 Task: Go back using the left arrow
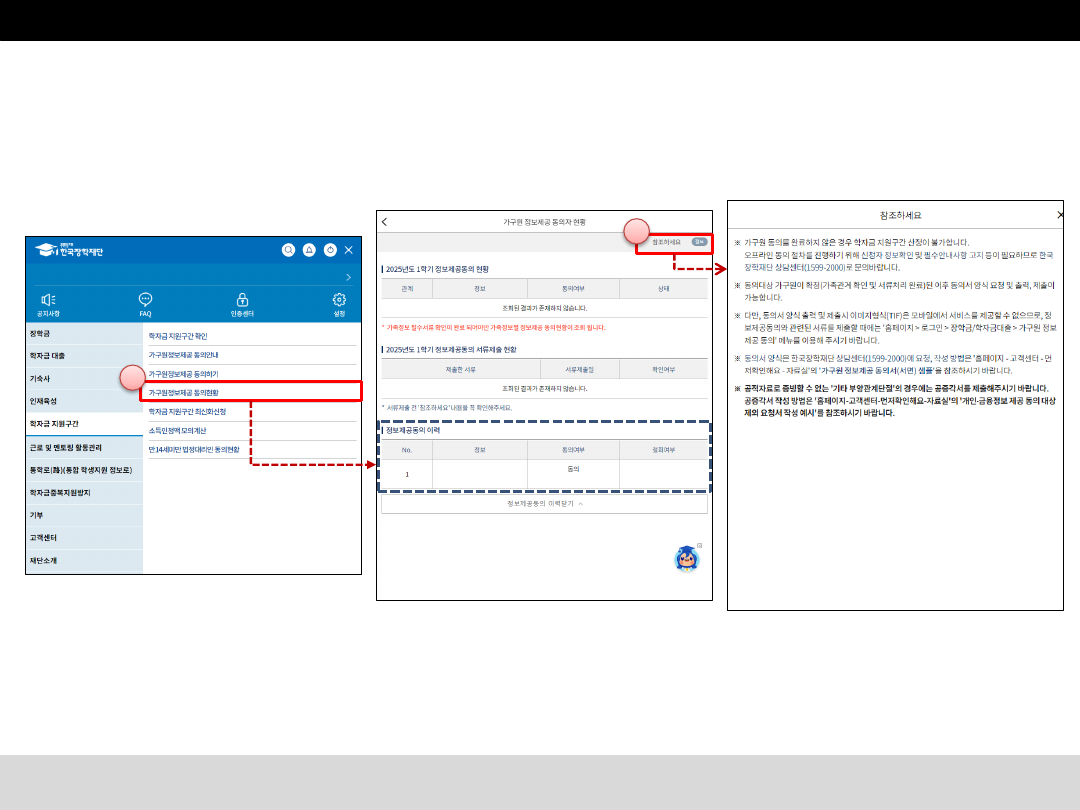(385, 221)
